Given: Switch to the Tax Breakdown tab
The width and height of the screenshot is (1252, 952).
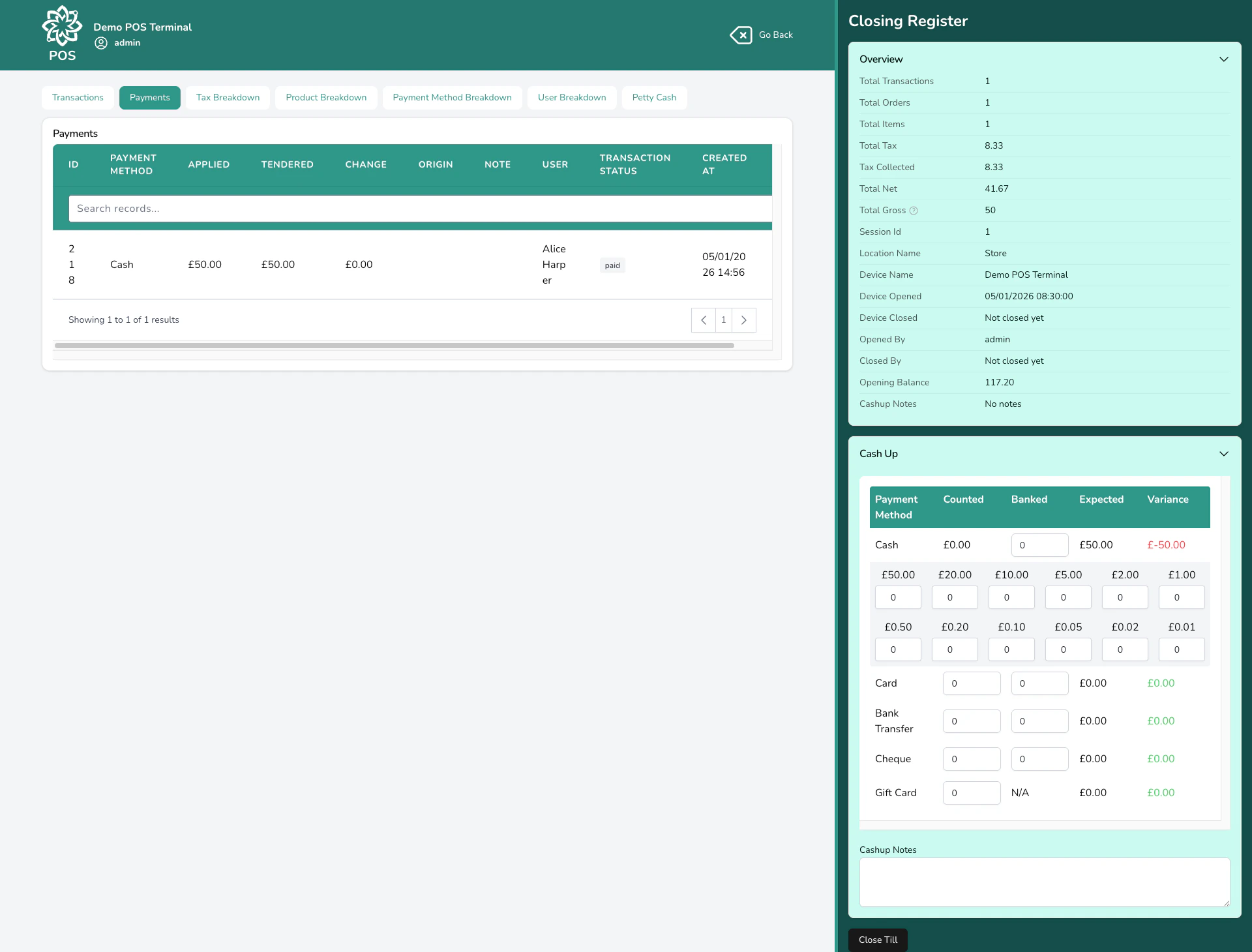Looking at the screenshot, I should pyautogui.click(x=228, y=97).
